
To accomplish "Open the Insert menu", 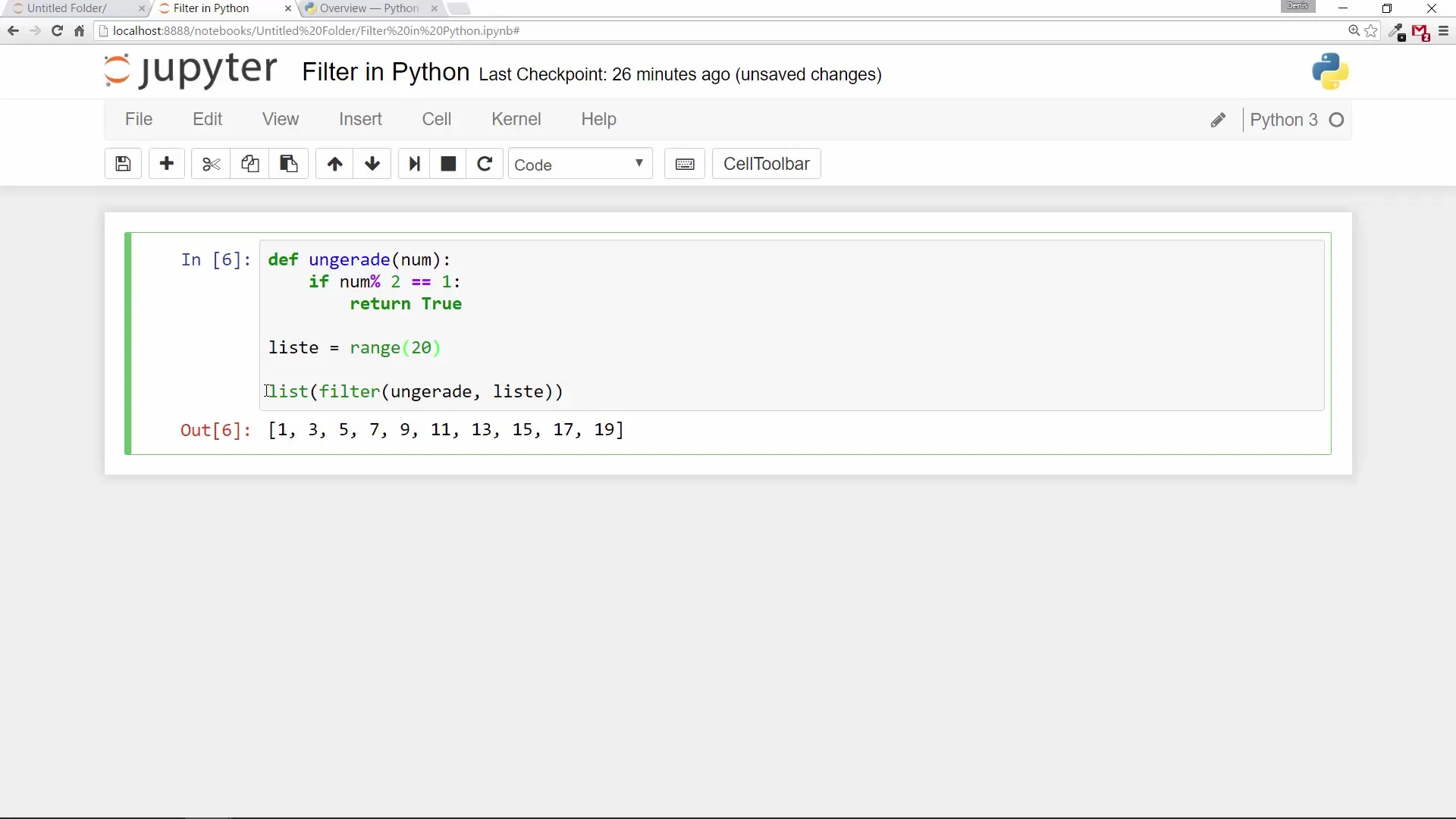I will [360, 119].
